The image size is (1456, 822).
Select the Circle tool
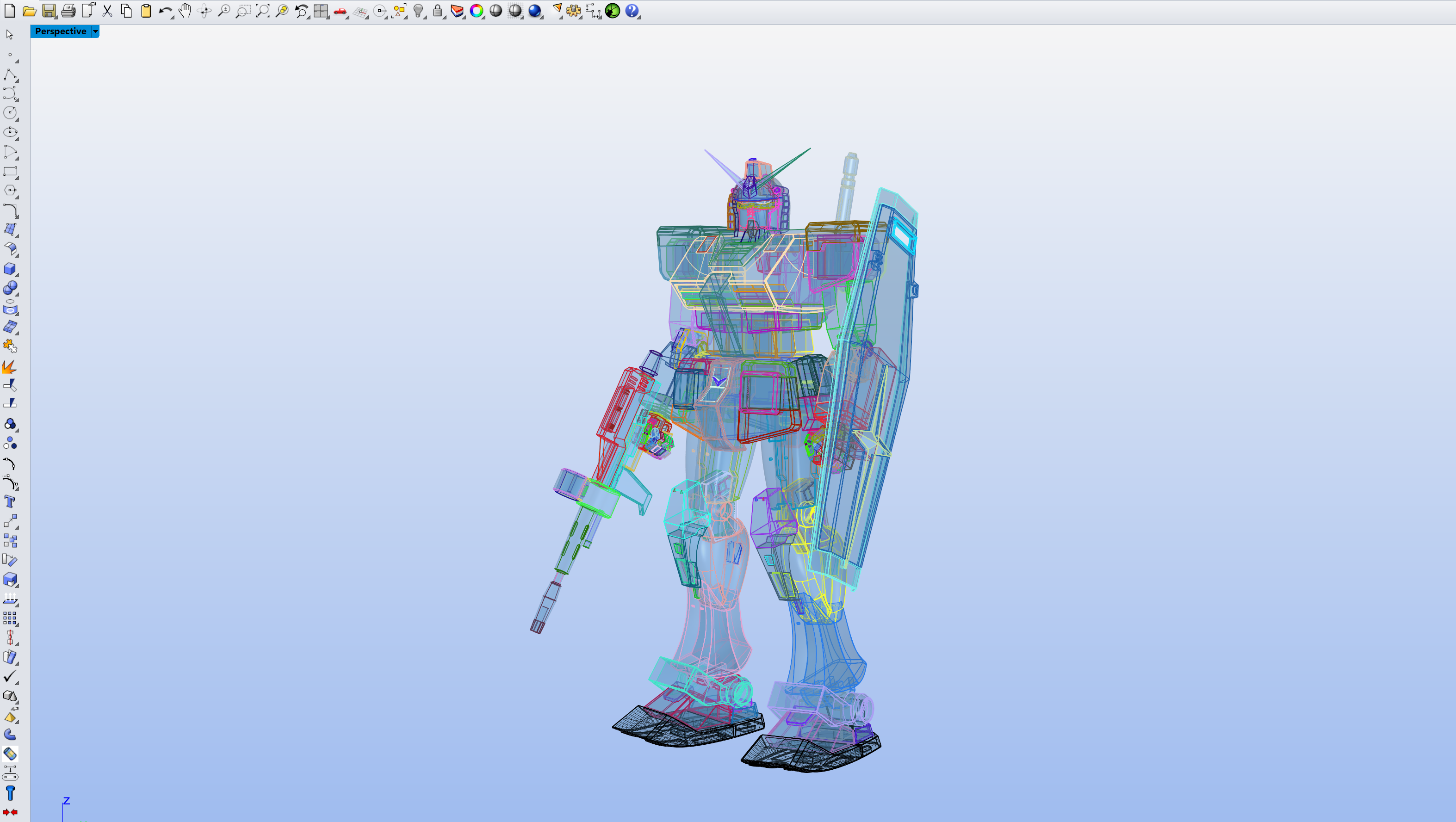pos(10,113)
